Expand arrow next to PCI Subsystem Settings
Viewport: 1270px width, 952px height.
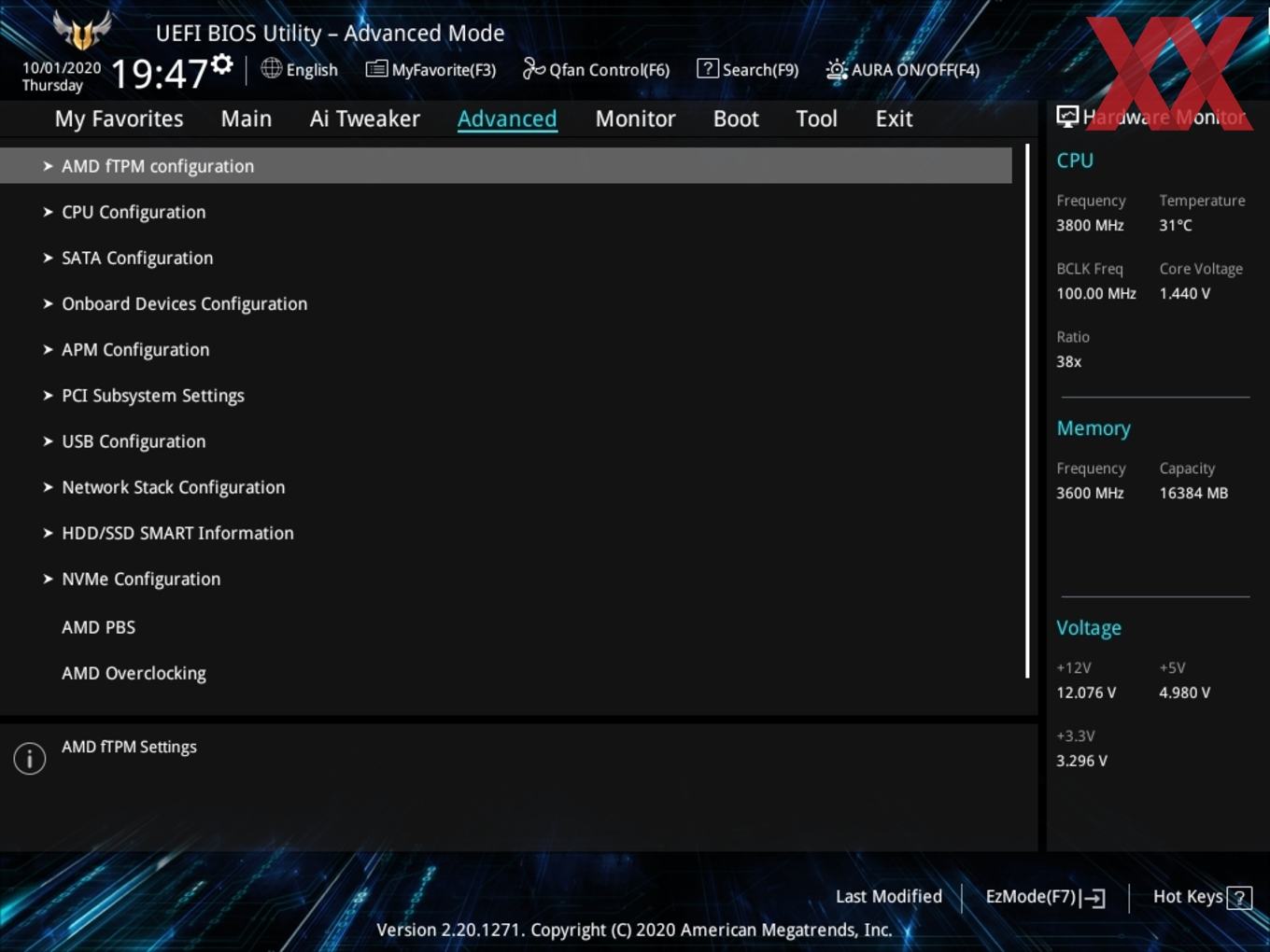pyautogui.click(x=48, y=395)
